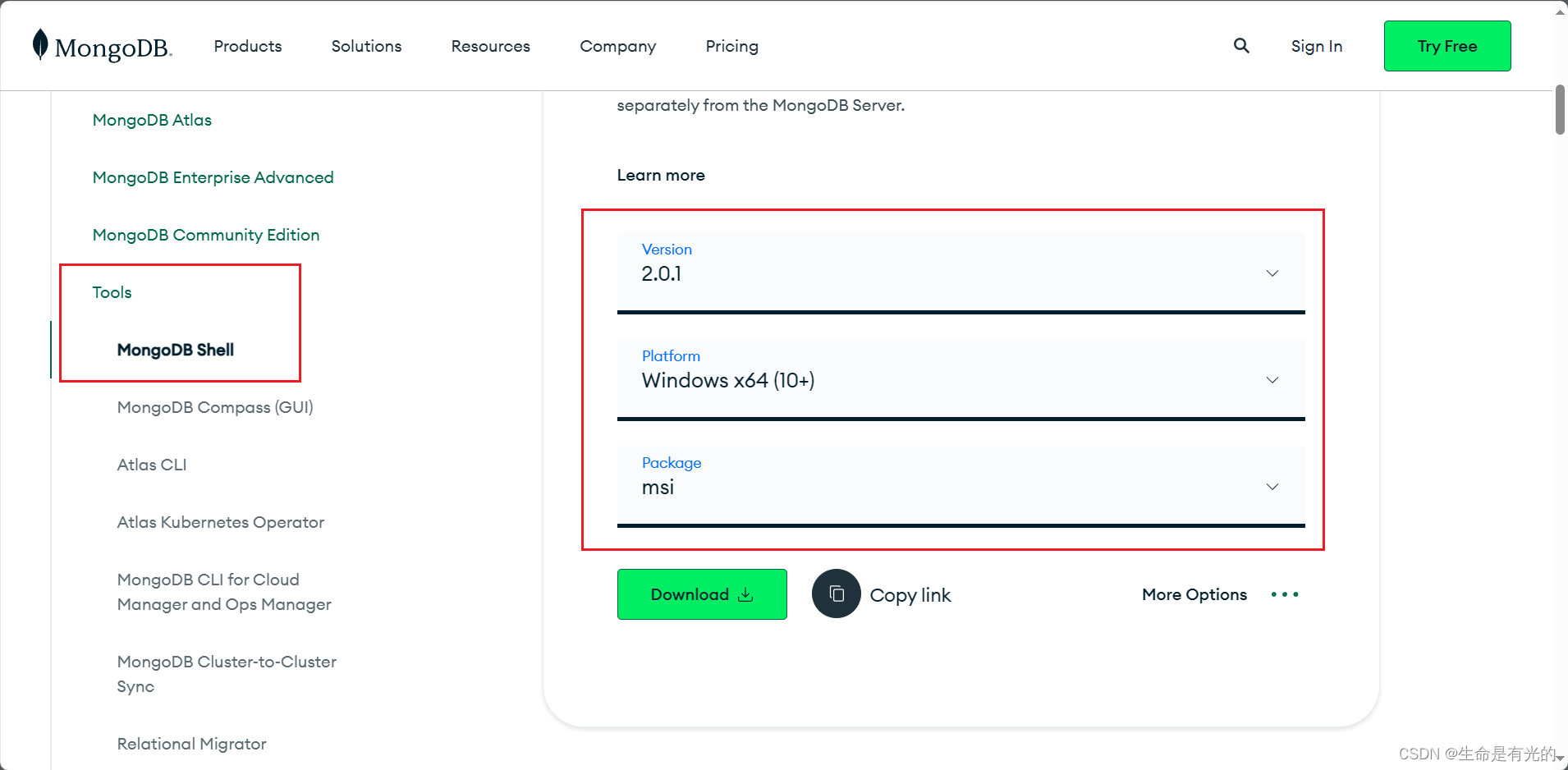Select Relational Migrator in the sidebar
The width and height of the screenshot is (1568, 770).
pos(192,744)
